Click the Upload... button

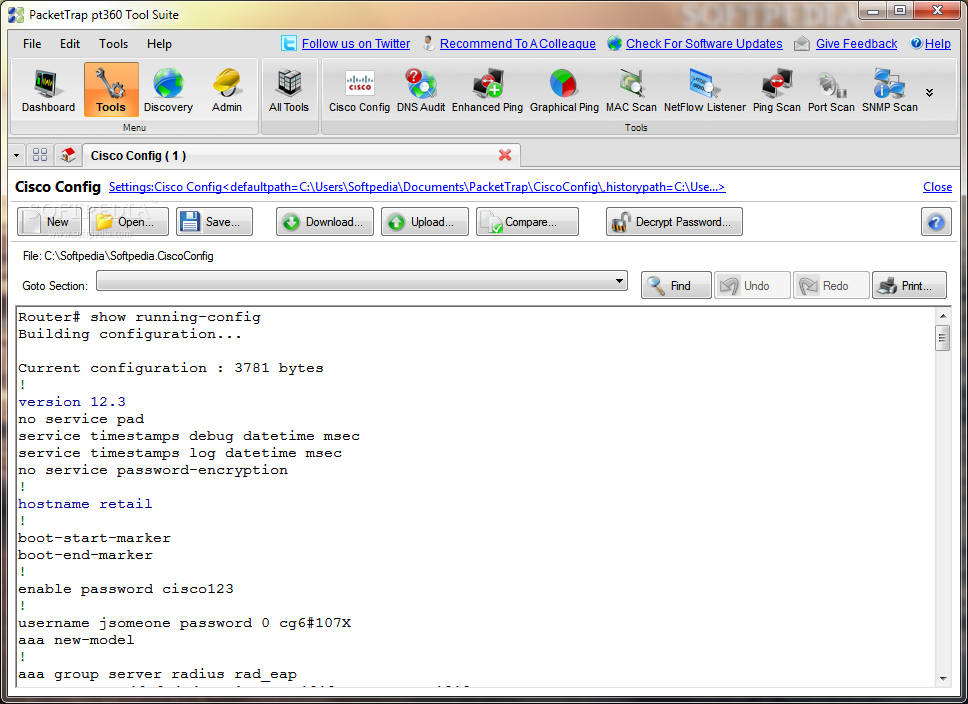425,222
